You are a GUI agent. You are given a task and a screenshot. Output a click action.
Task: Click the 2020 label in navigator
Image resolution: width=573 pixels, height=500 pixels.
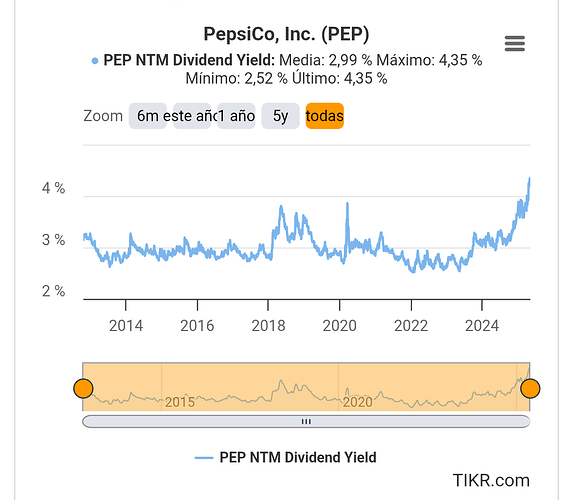pyautogui.click(x=357, y=402)
